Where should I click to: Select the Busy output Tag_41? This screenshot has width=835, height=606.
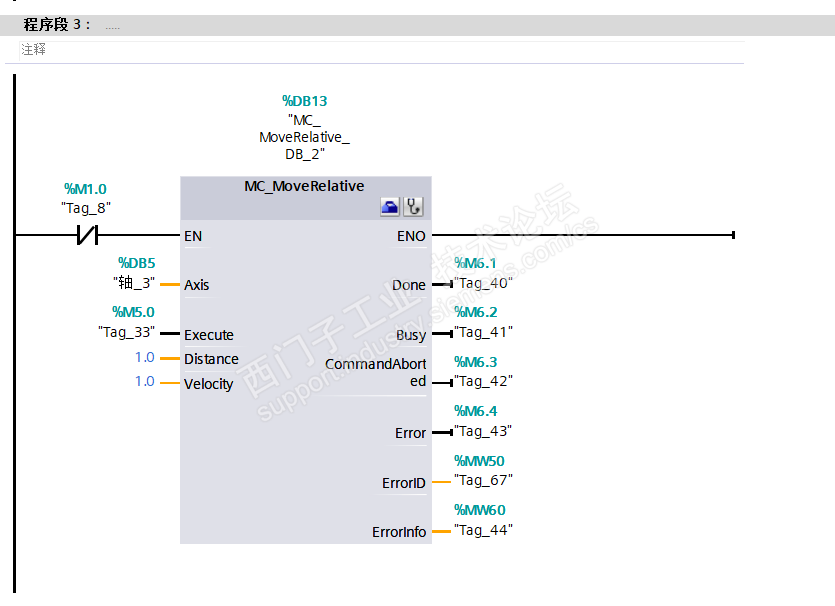click(x=483, y=332)
